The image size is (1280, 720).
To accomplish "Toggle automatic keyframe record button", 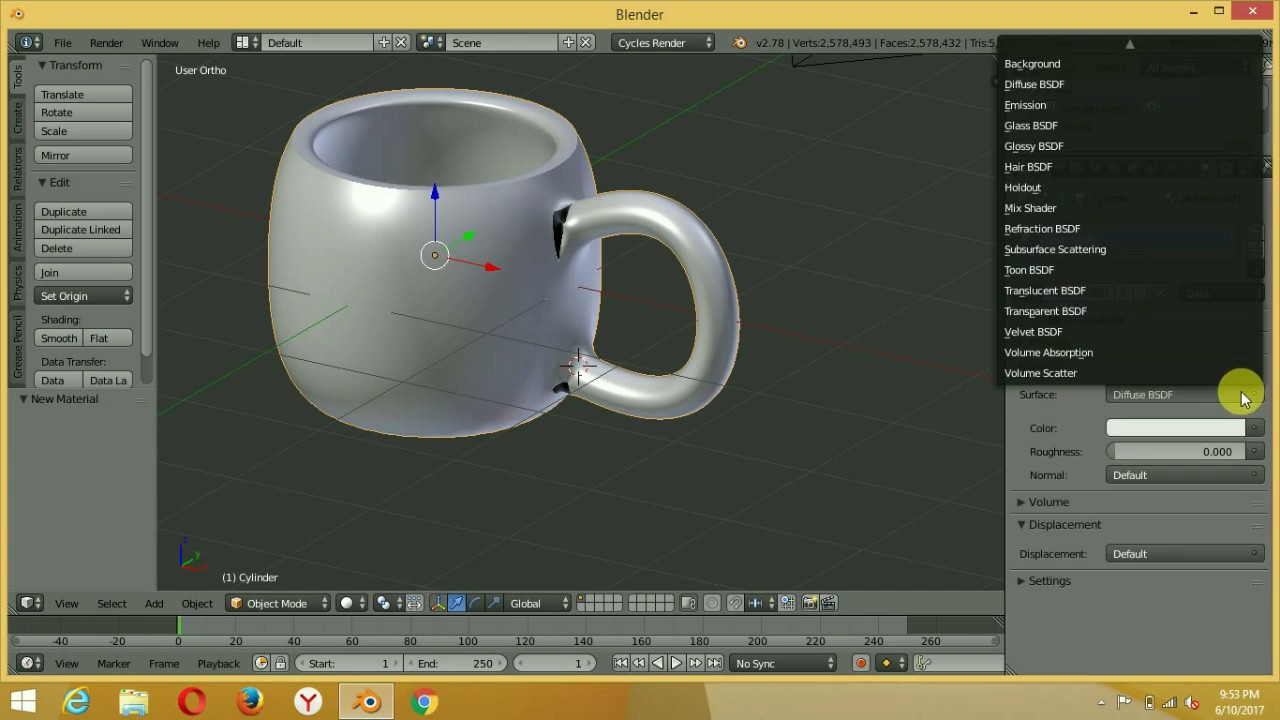I will [x=861, y=663].
